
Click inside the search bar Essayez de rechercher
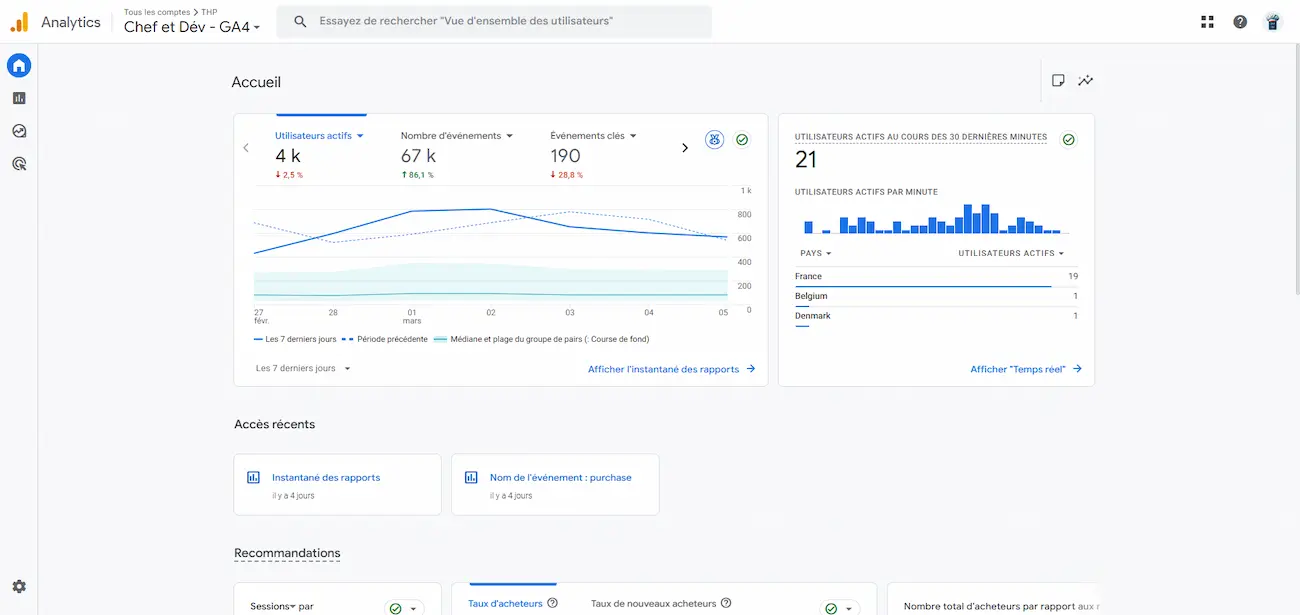pyautogui.click(x=493, y=20)
